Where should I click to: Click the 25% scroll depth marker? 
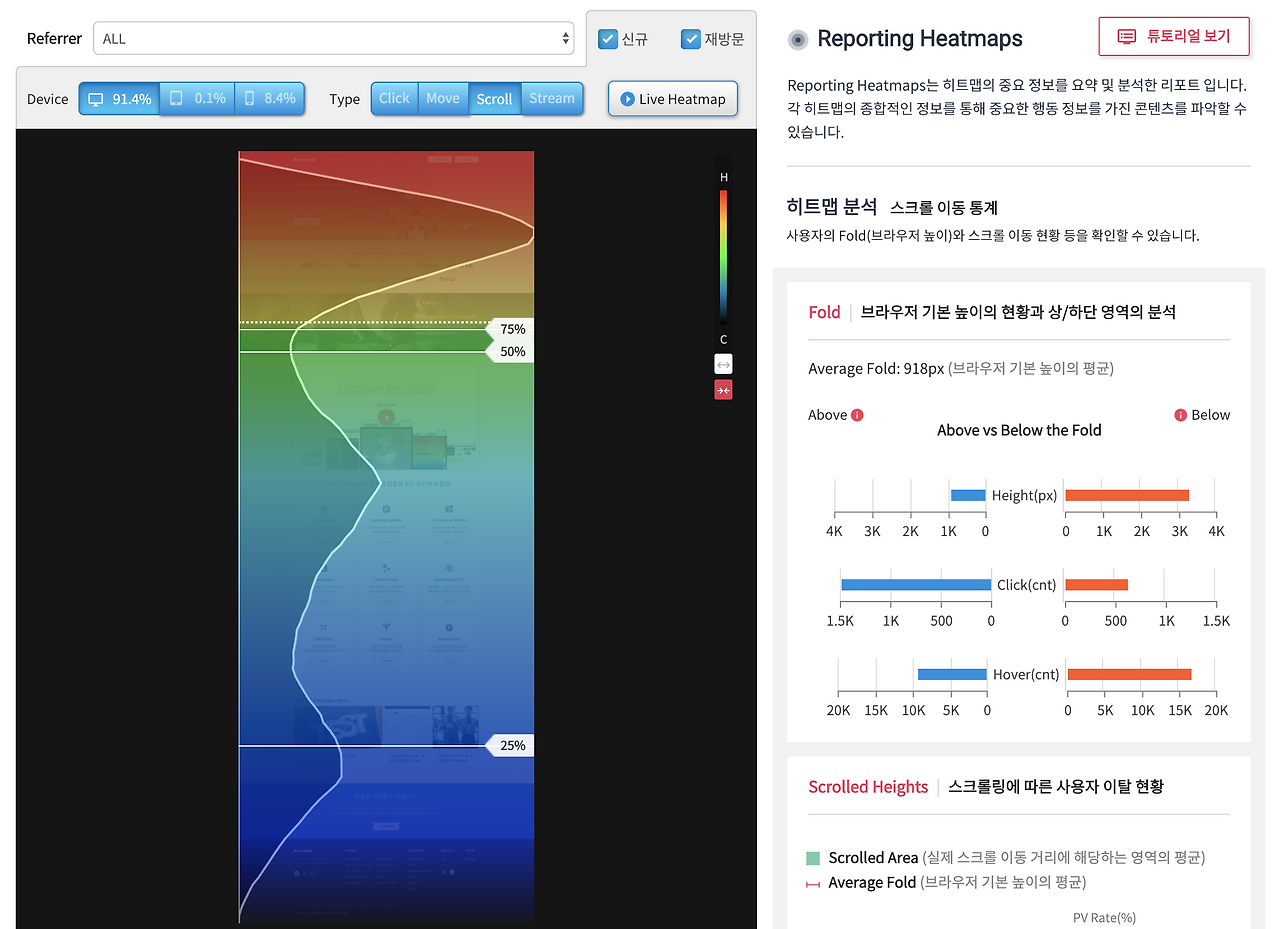pos(512,745)
